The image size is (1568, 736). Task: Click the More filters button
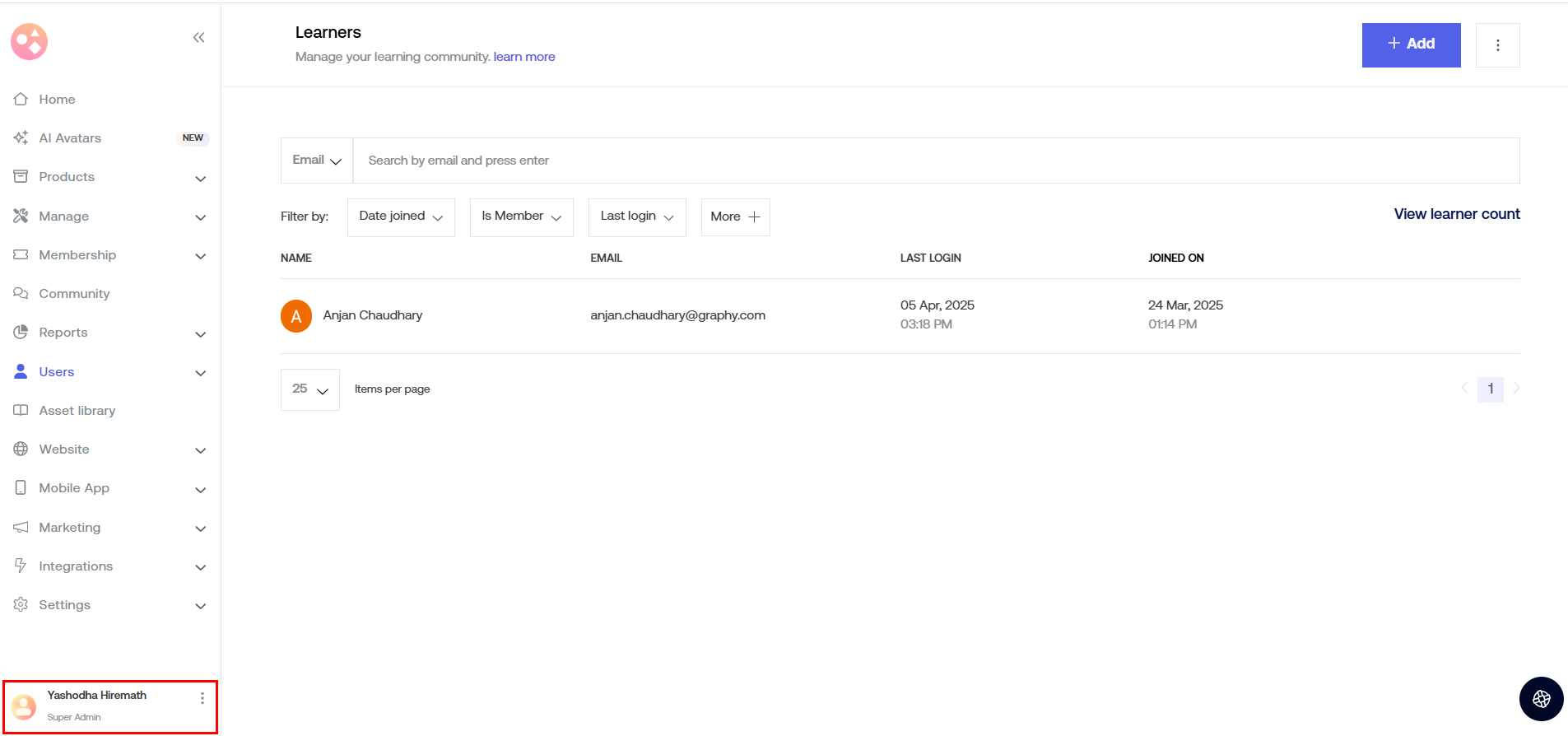[x=735, y=217]
